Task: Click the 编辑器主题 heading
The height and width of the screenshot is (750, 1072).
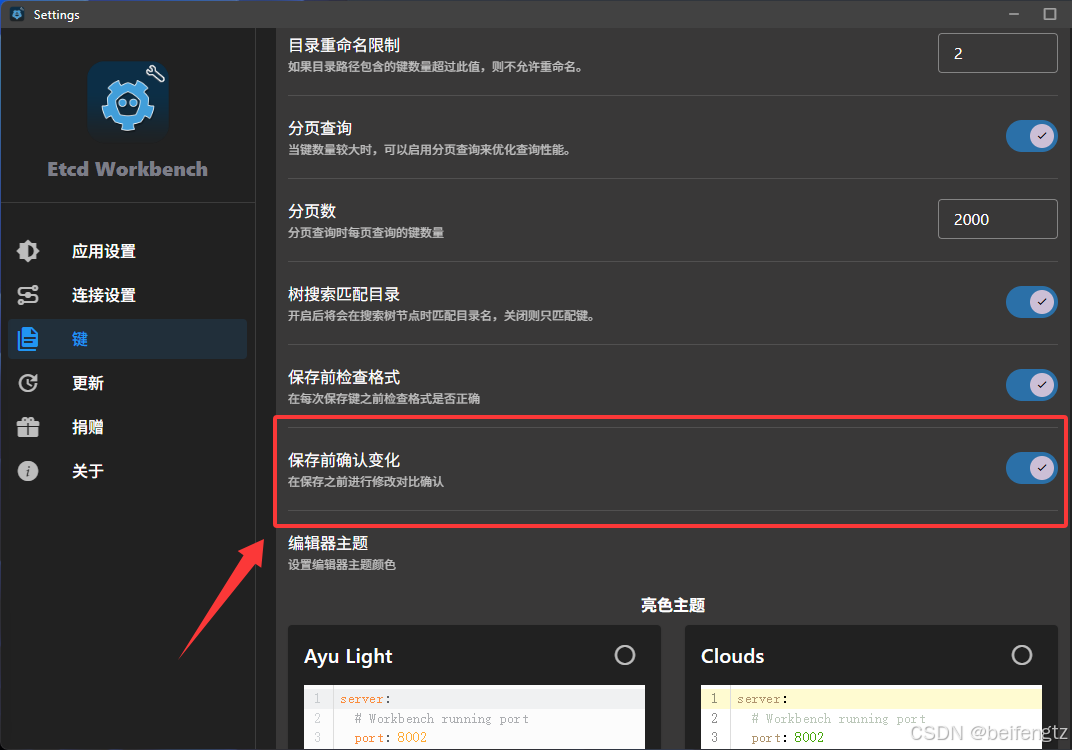Action: click(328, 543)
